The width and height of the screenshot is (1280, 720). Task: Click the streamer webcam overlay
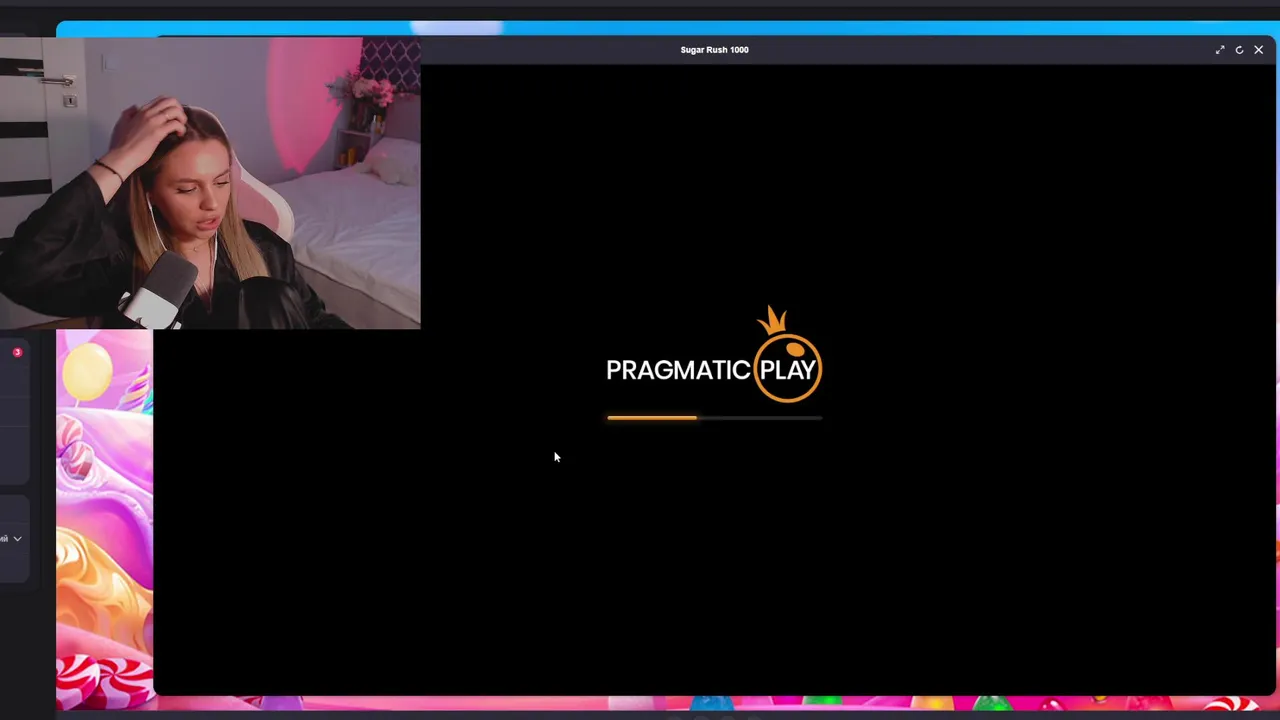(210, 183)
